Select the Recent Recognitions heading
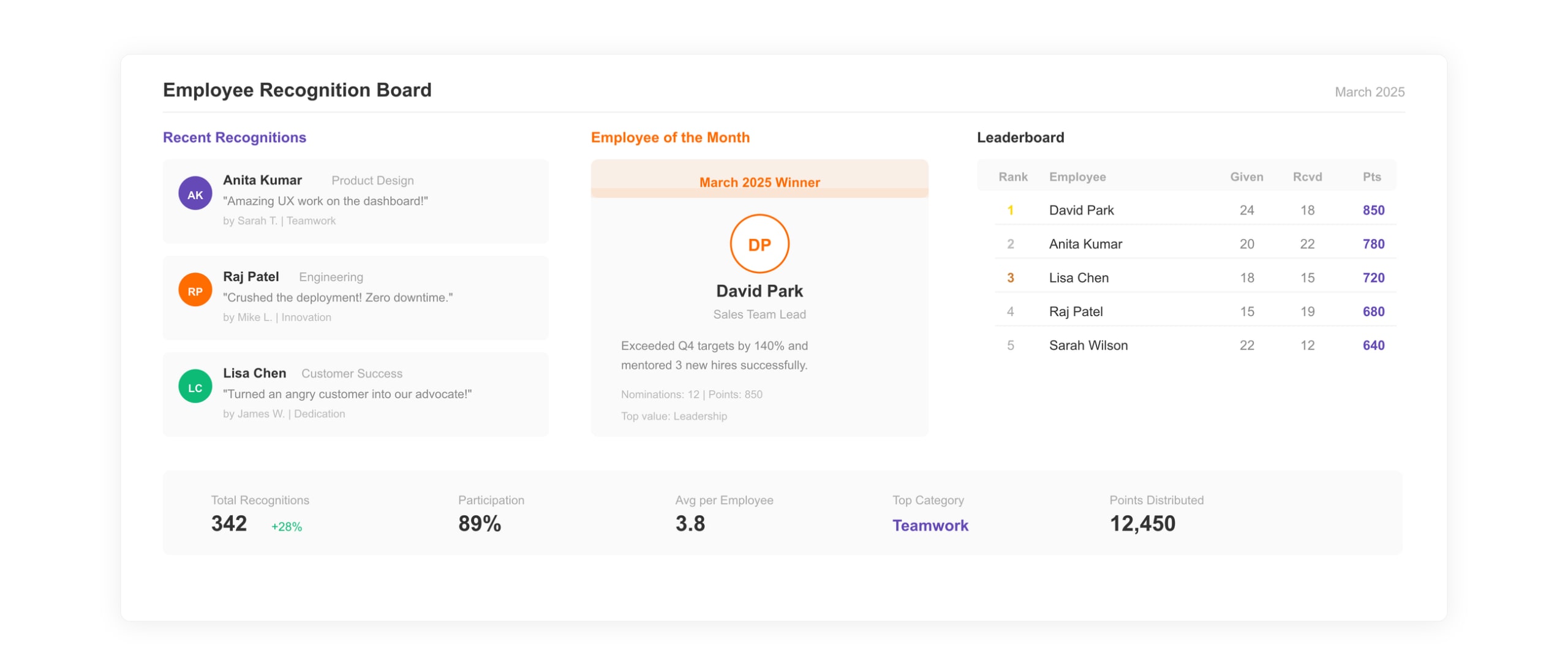Image resolution: width=1568 pixels, height=672 pixels. tap(235, 137)
